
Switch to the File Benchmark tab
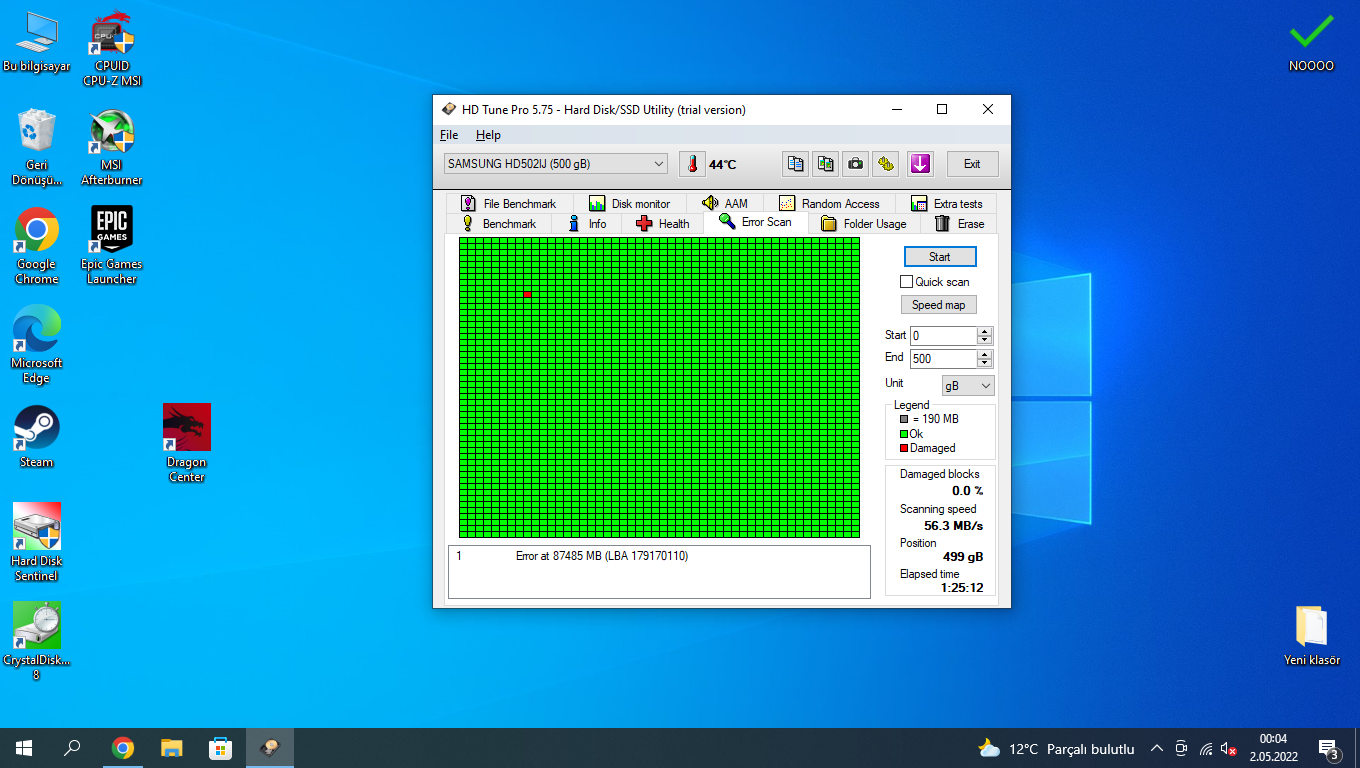click(x=509, y=203)
